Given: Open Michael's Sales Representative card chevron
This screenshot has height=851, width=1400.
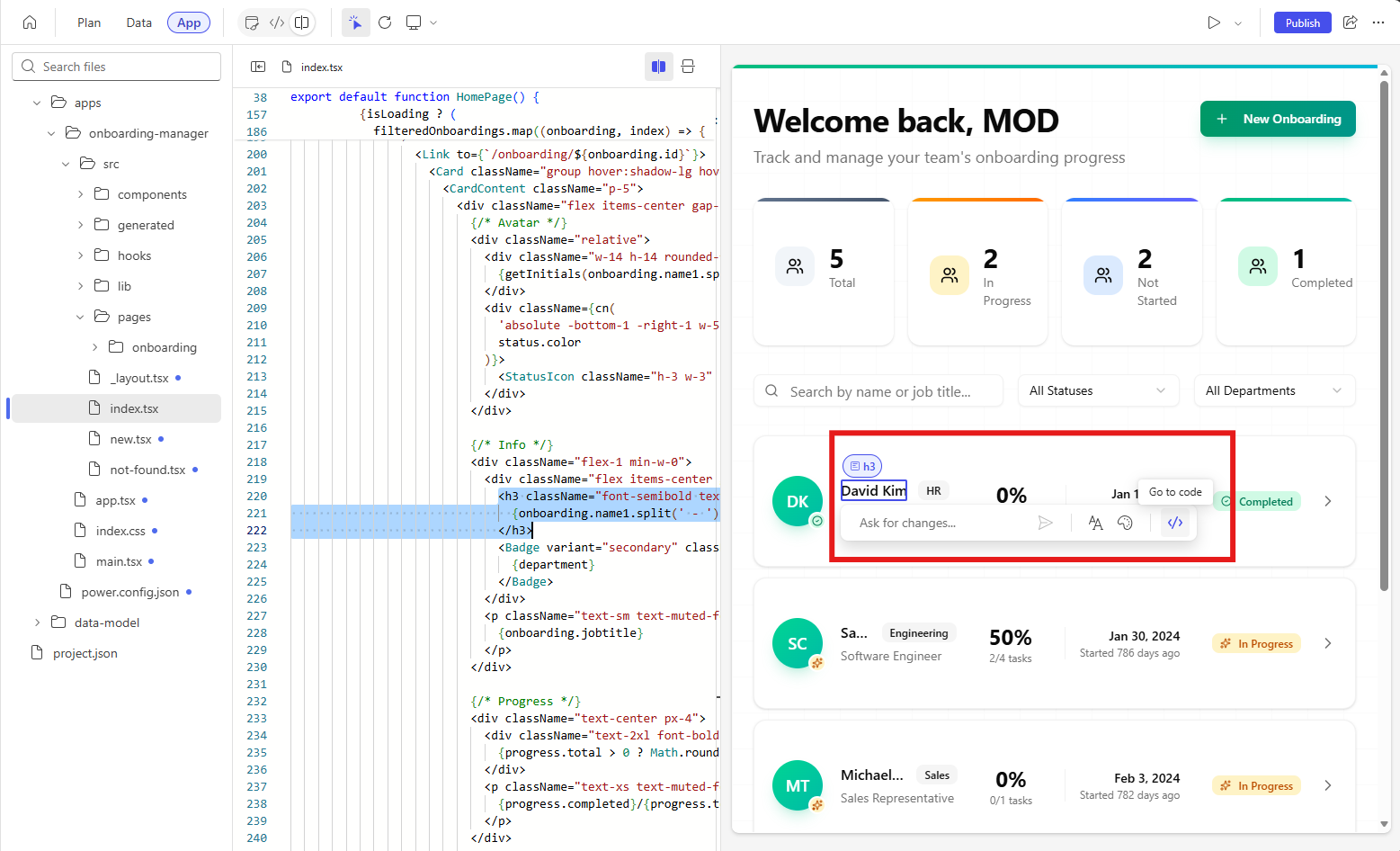Looking at the screenshot, I should click(x=1328, y=785).
